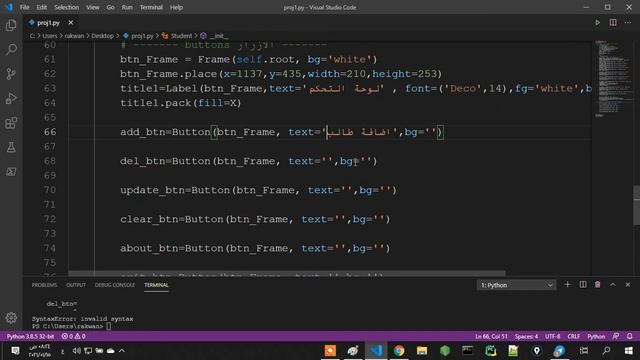Close the terminal panel

point(628,284)
